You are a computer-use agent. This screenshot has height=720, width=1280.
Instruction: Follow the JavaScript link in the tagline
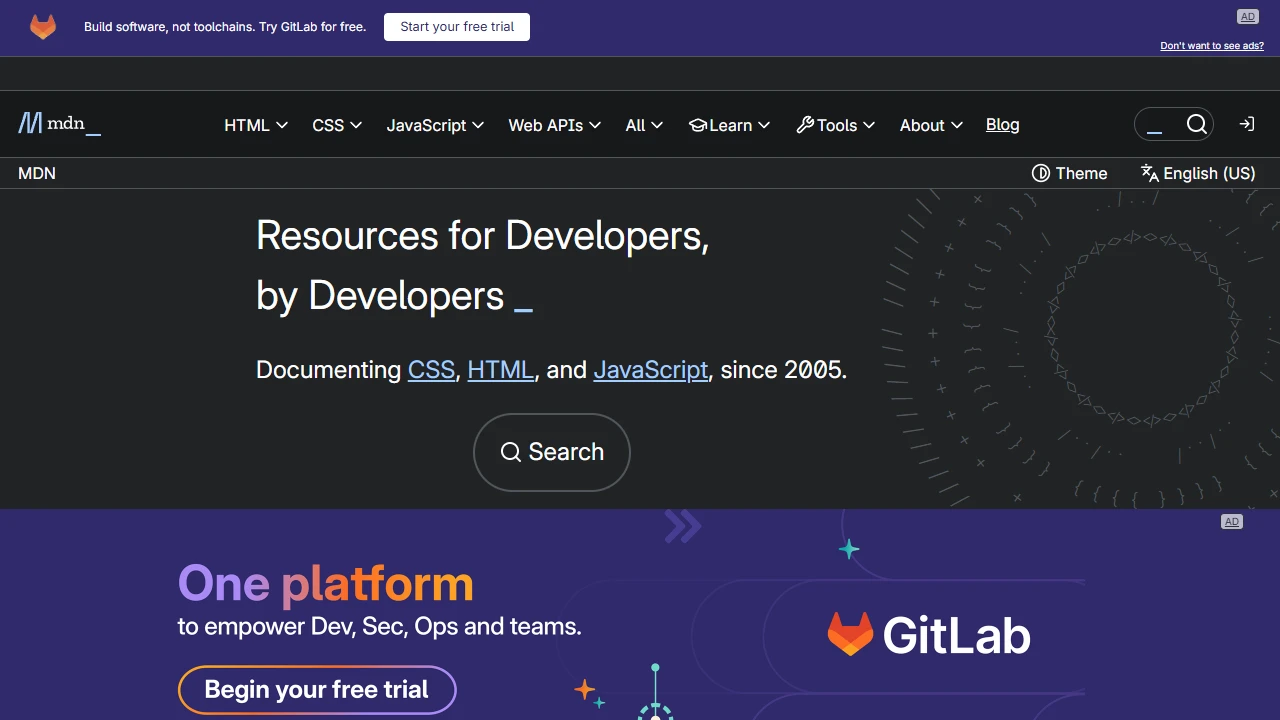[651, 370]
